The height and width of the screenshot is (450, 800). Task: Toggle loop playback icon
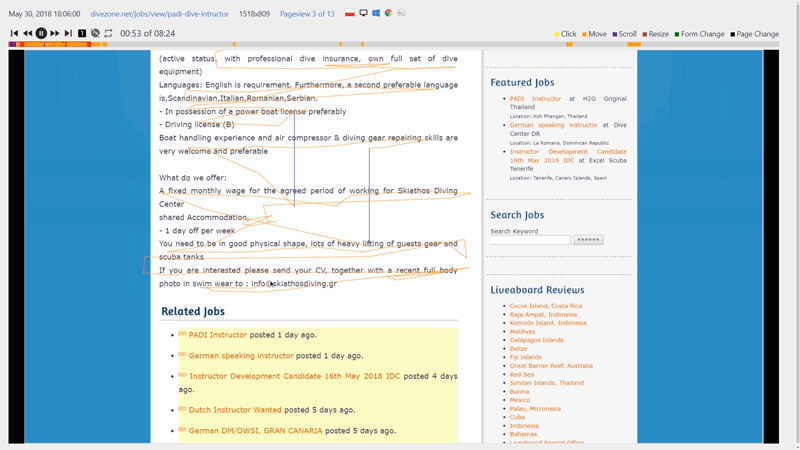click(x=108, y=33)
